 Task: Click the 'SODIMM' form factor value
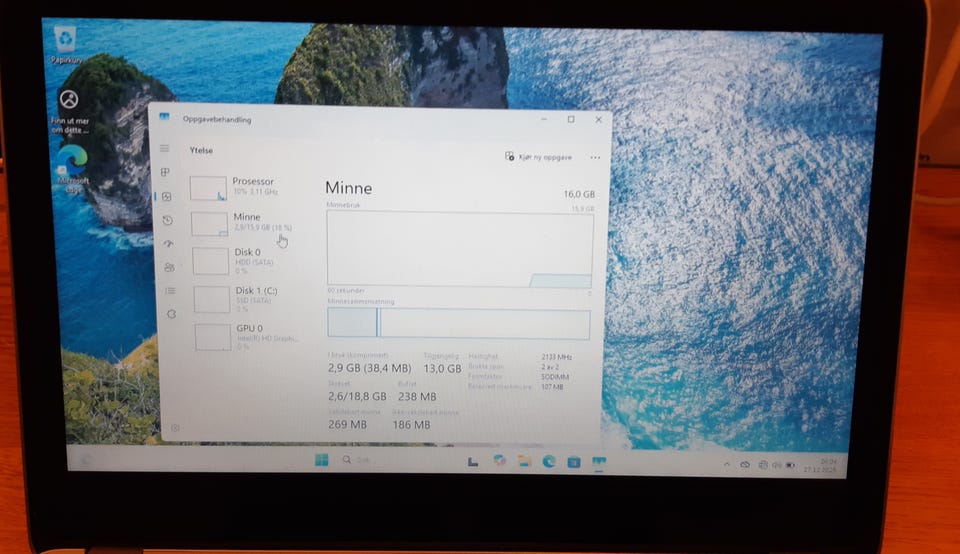[555, 376]
